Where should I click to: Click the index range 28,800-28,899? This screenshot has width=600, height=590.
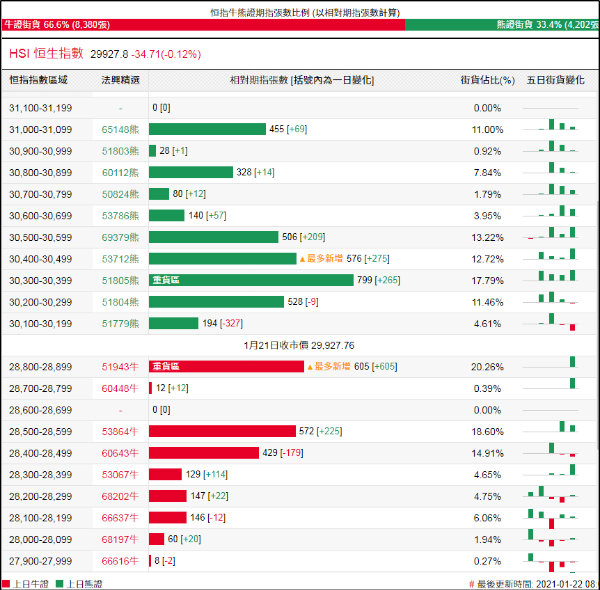click(x=41, y=367)
